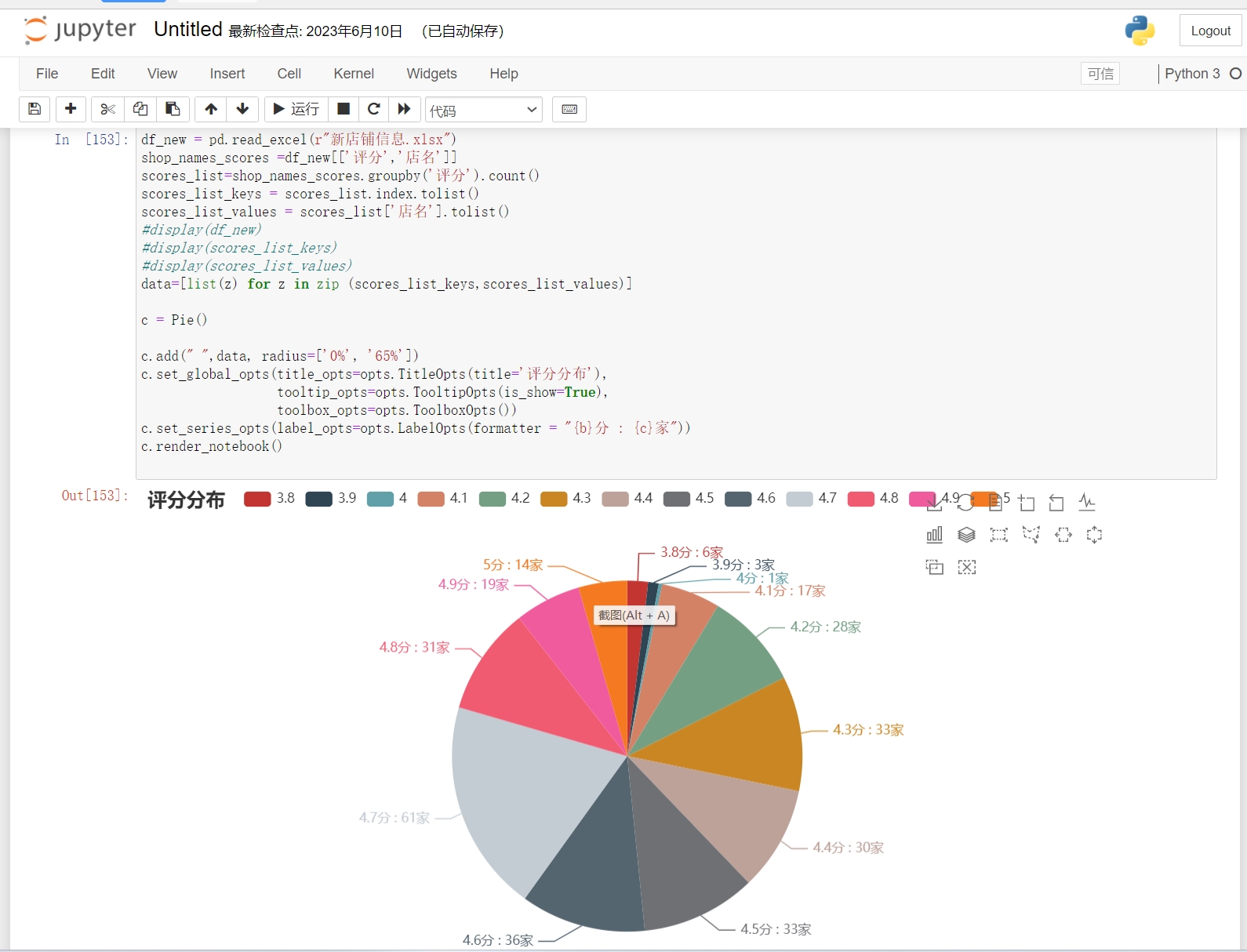Move the selected cell up with the arrow icon
1247x952 pixels.
pos(211,109)
